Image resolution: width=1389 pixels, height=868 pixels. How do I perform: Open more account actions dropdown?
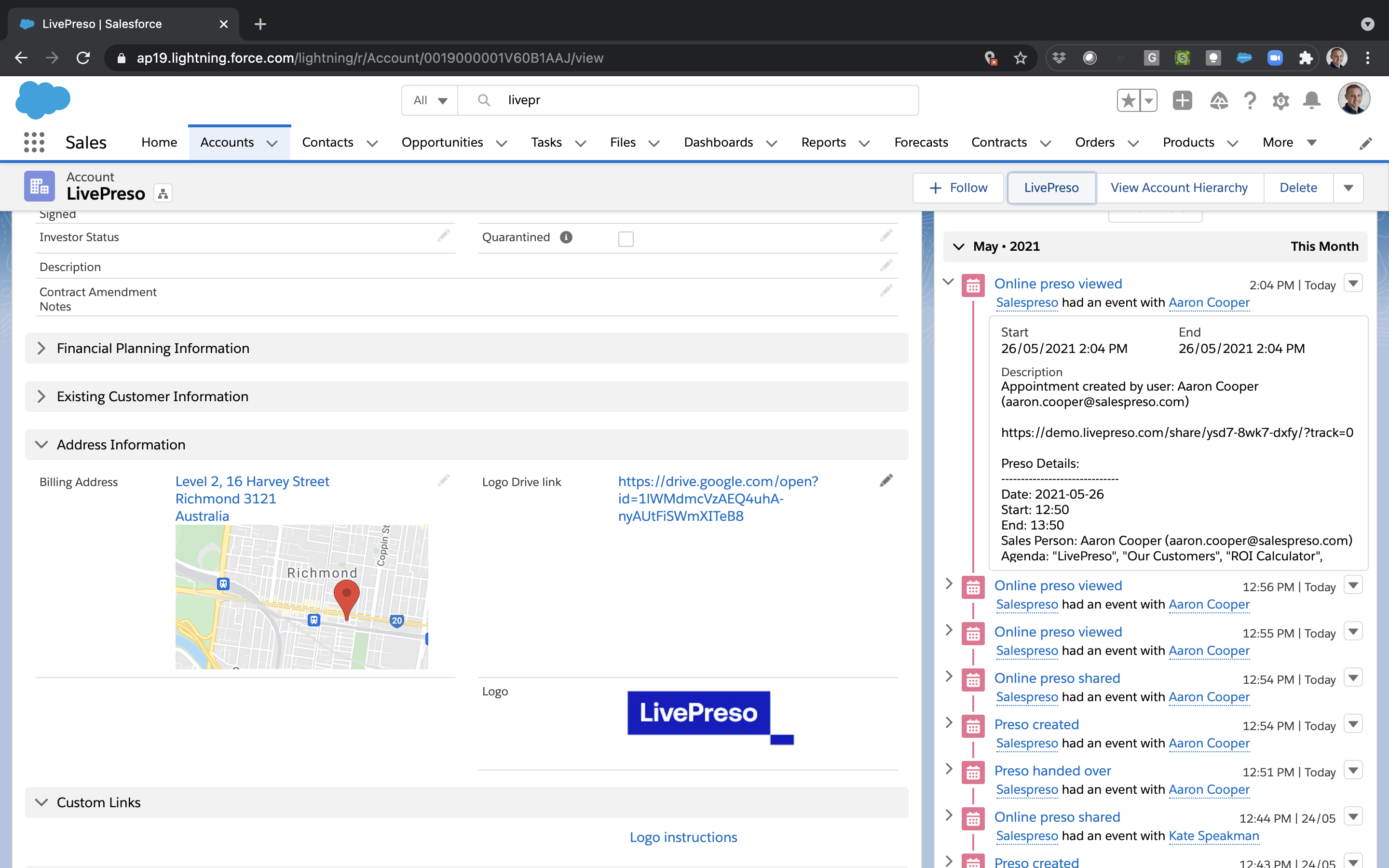(1348, 188)
